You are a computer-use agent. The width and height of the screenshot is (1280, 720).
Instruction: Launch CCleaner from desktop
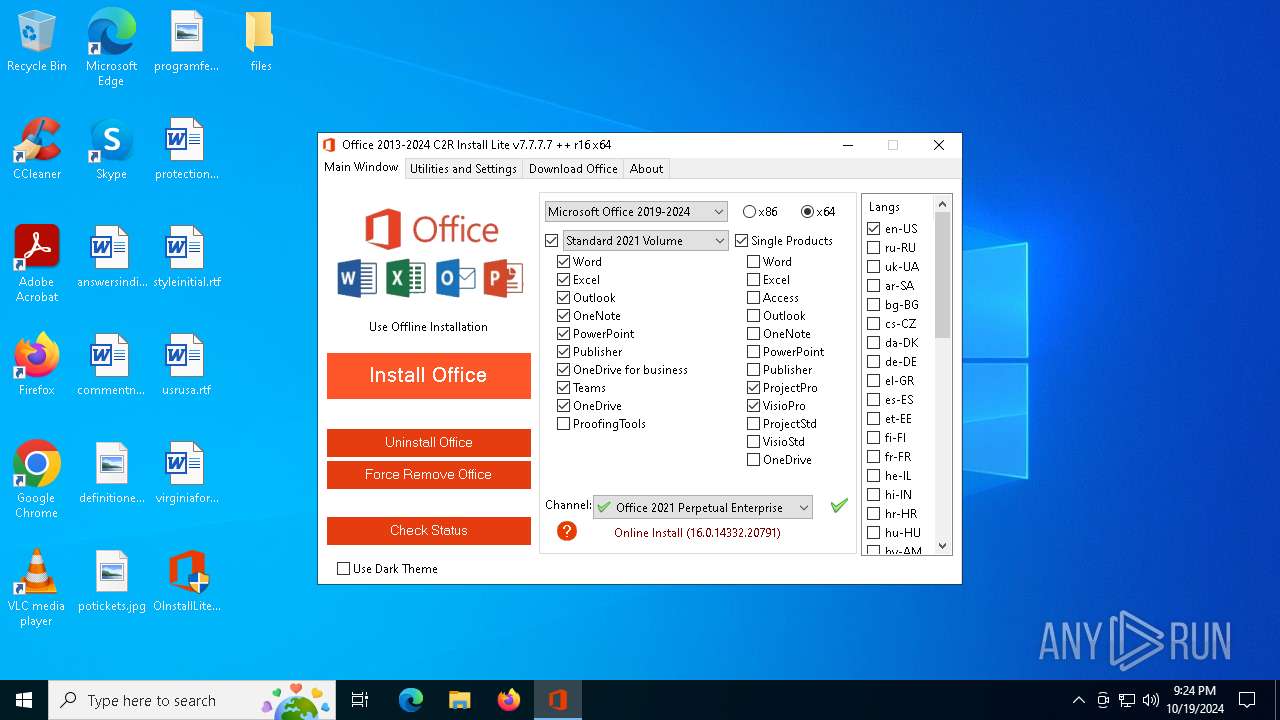pos(37,149)
